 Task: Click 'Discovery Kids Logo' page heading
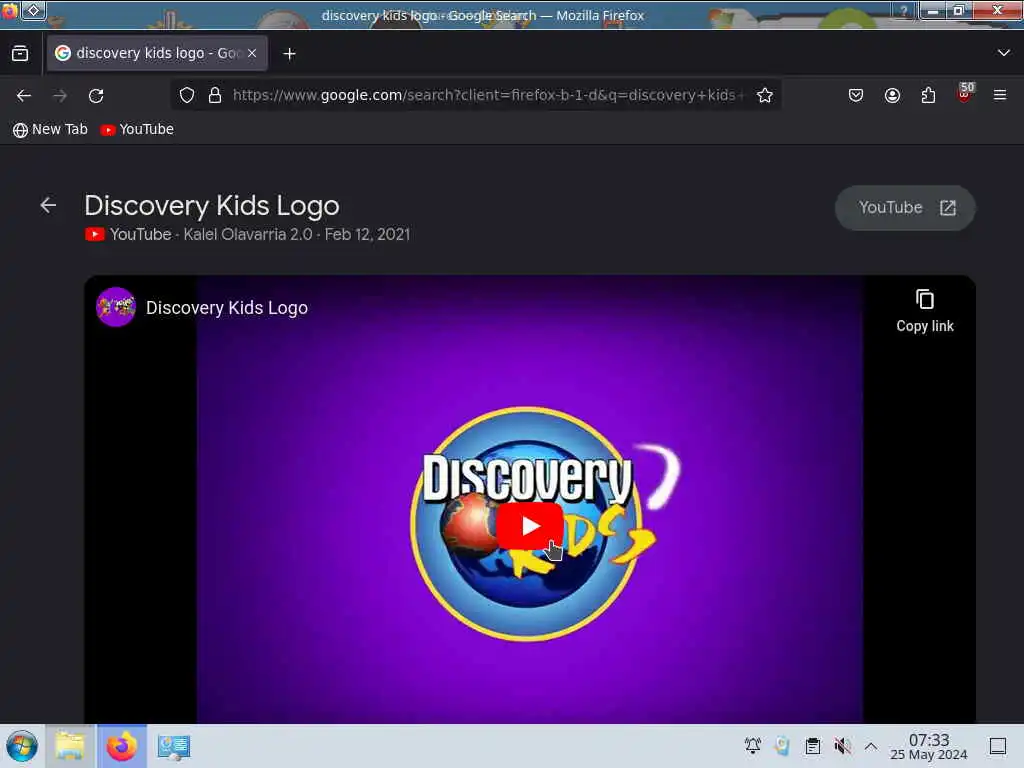(x=212, y=206)
